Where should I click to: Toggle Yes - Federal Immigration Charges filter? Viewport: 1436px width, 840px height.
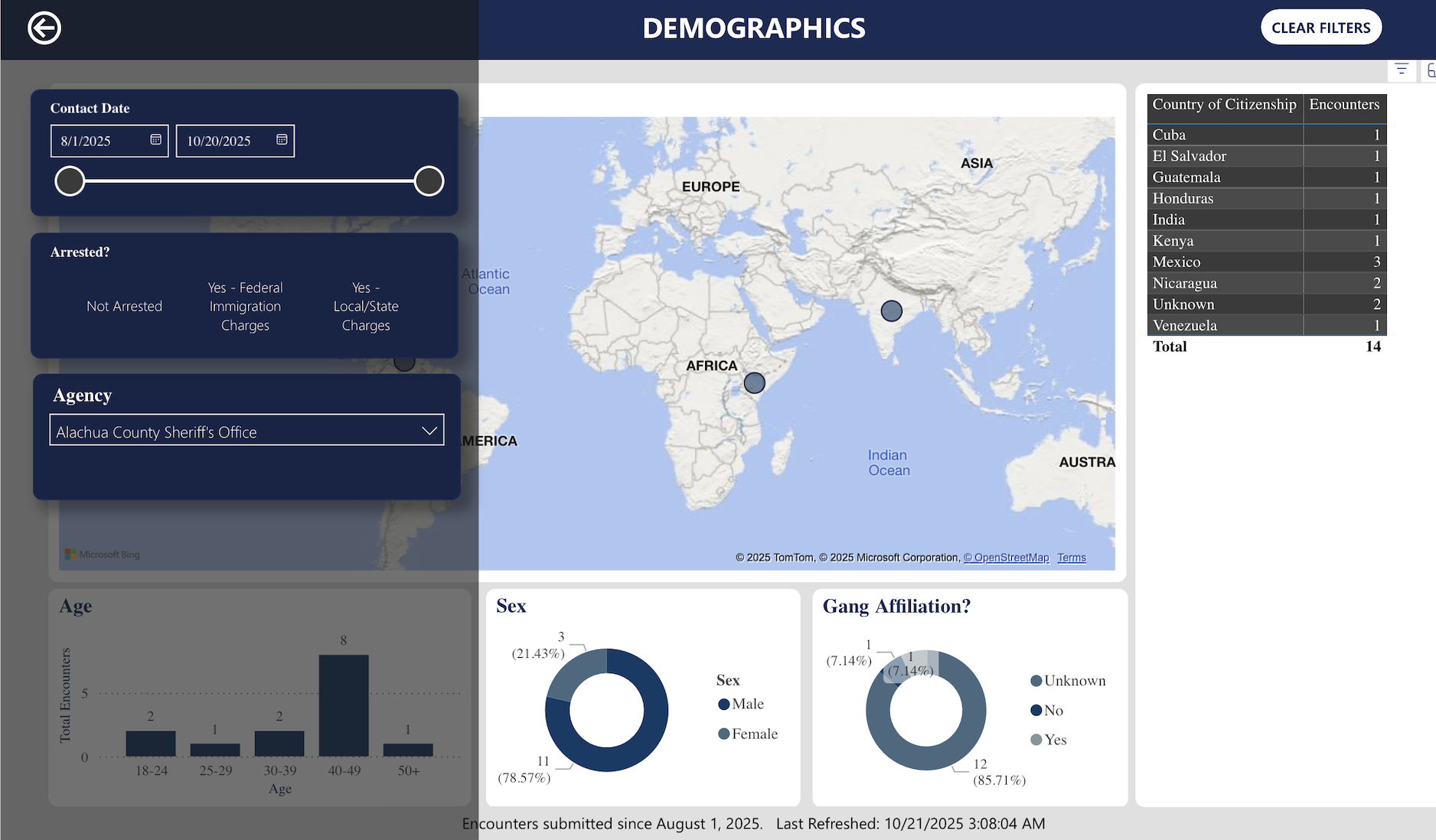point(245,307)
